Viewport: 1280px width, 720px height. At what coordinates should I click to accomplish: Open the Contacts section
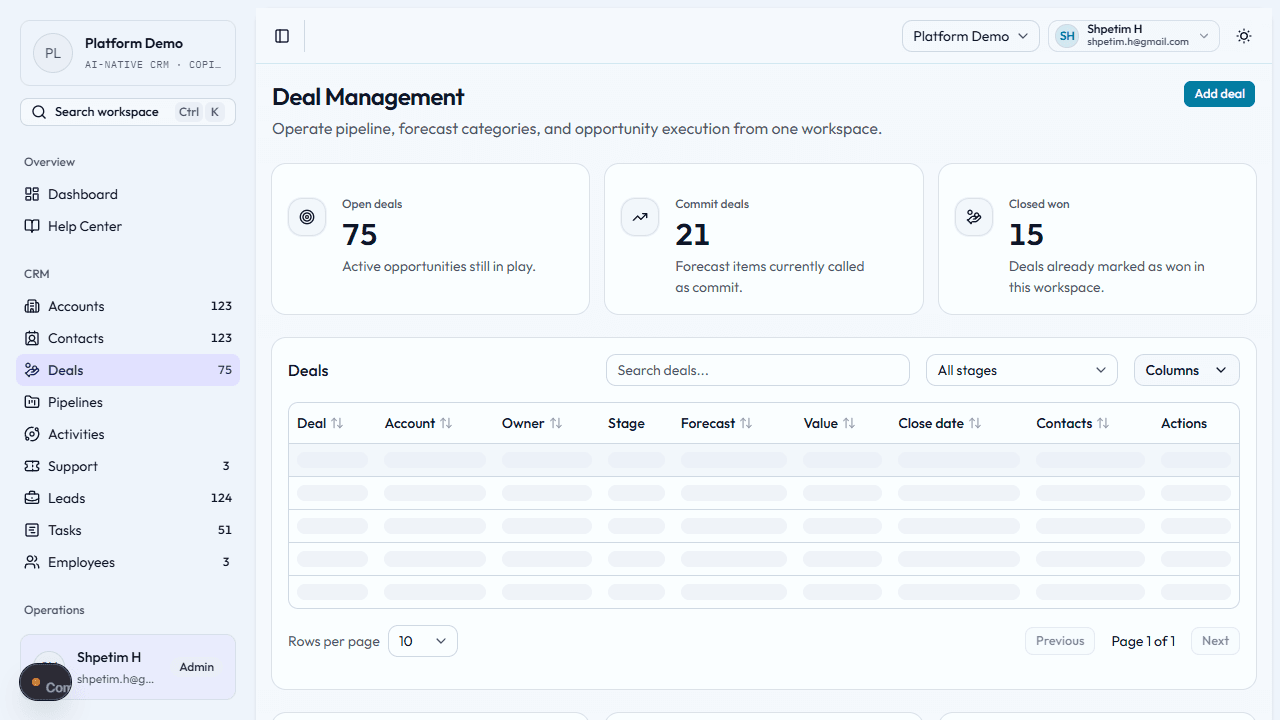tap(76, 338)
